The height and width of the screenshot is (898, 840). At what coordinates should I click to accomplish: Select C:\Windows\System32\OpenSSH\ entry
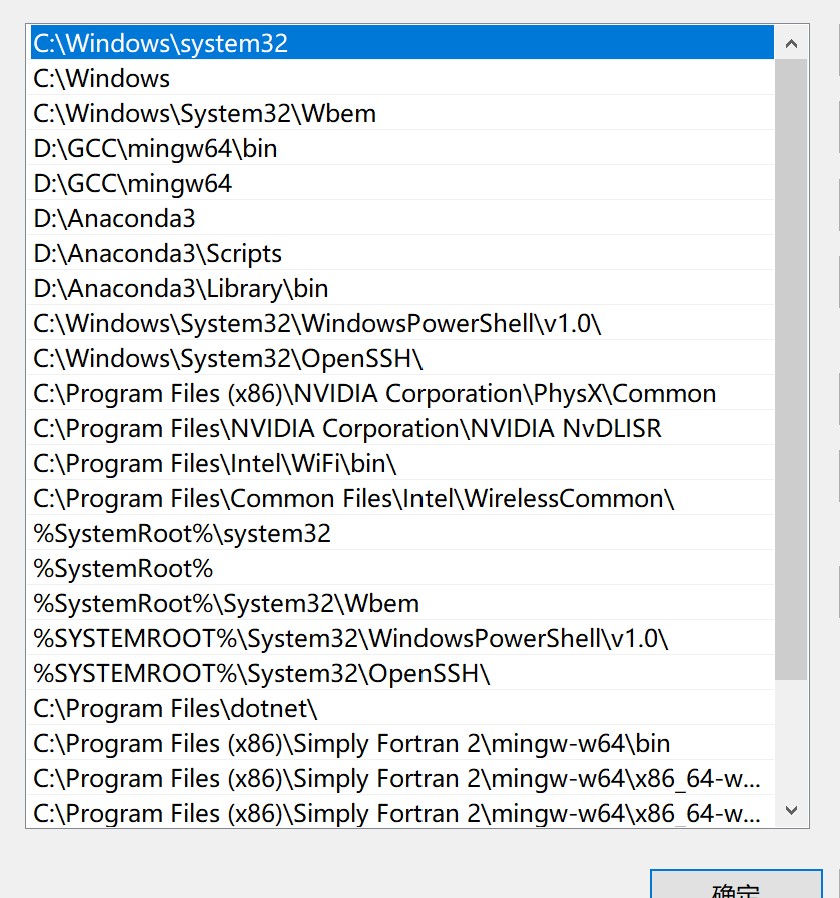[x=402, y=358]
